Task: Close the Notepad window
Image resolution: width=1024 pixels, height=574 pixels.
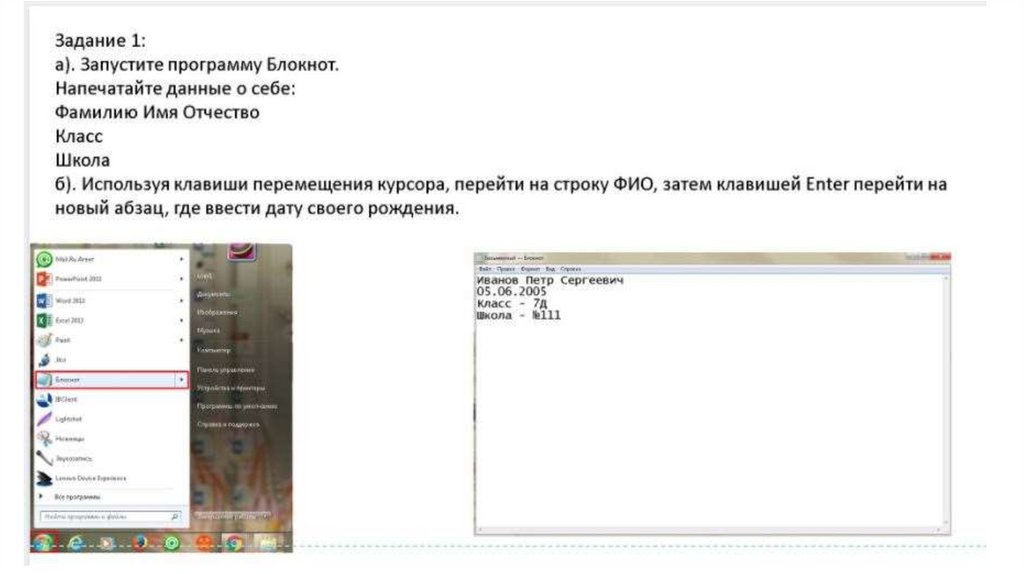Action: [x=940, y=257]
